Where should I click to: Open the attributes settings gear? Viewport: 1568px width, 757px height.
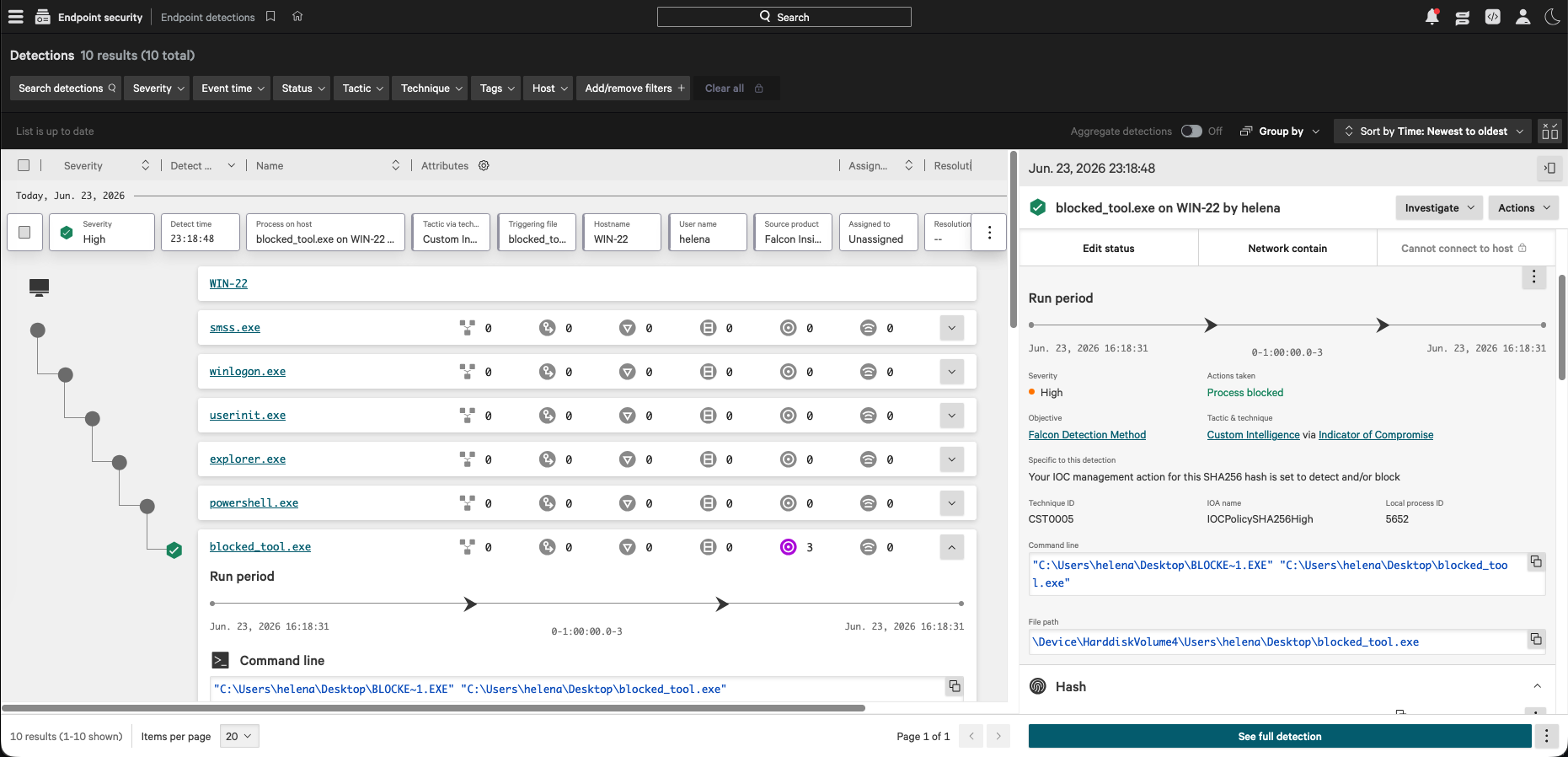coord(484,165)
